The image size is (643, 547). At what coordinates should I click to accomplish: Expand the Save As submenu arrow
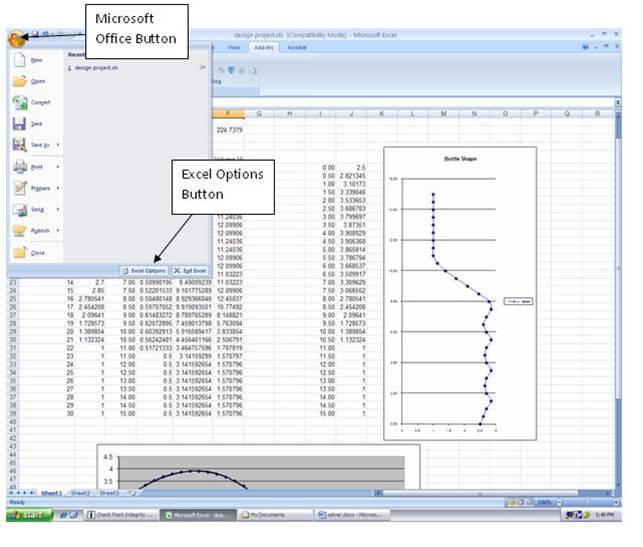58,145
